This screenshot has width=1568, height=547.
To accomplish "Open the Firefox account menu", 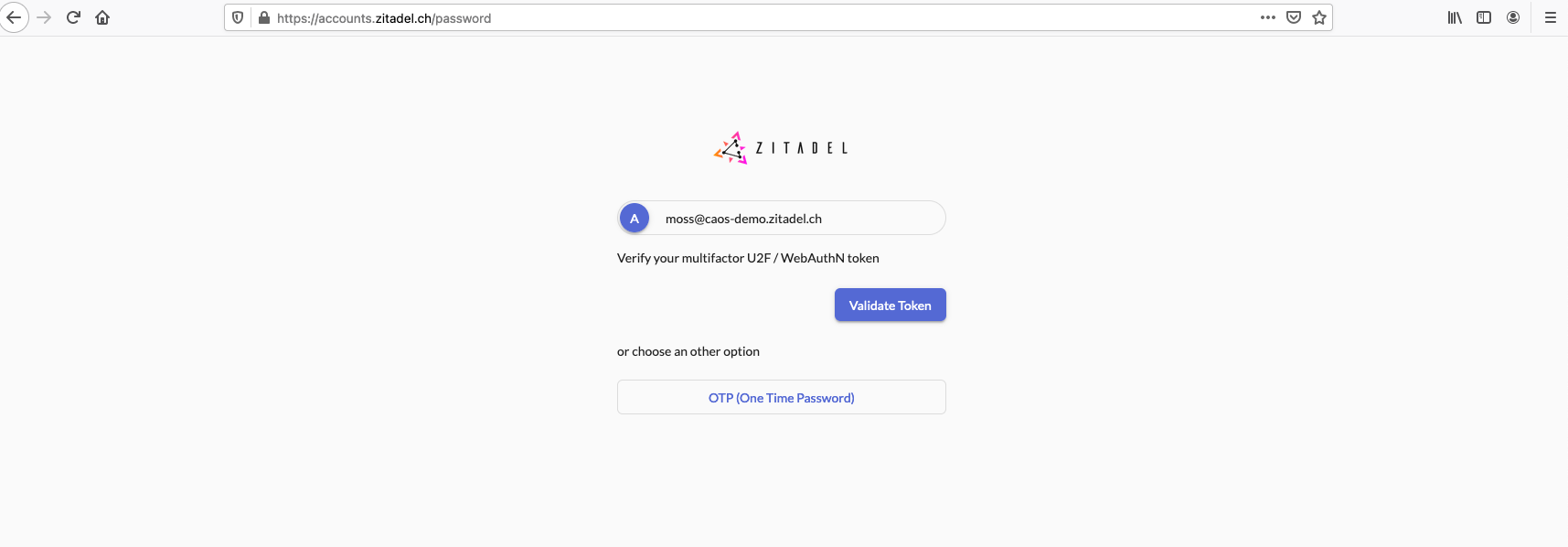I will [1512, 17].
